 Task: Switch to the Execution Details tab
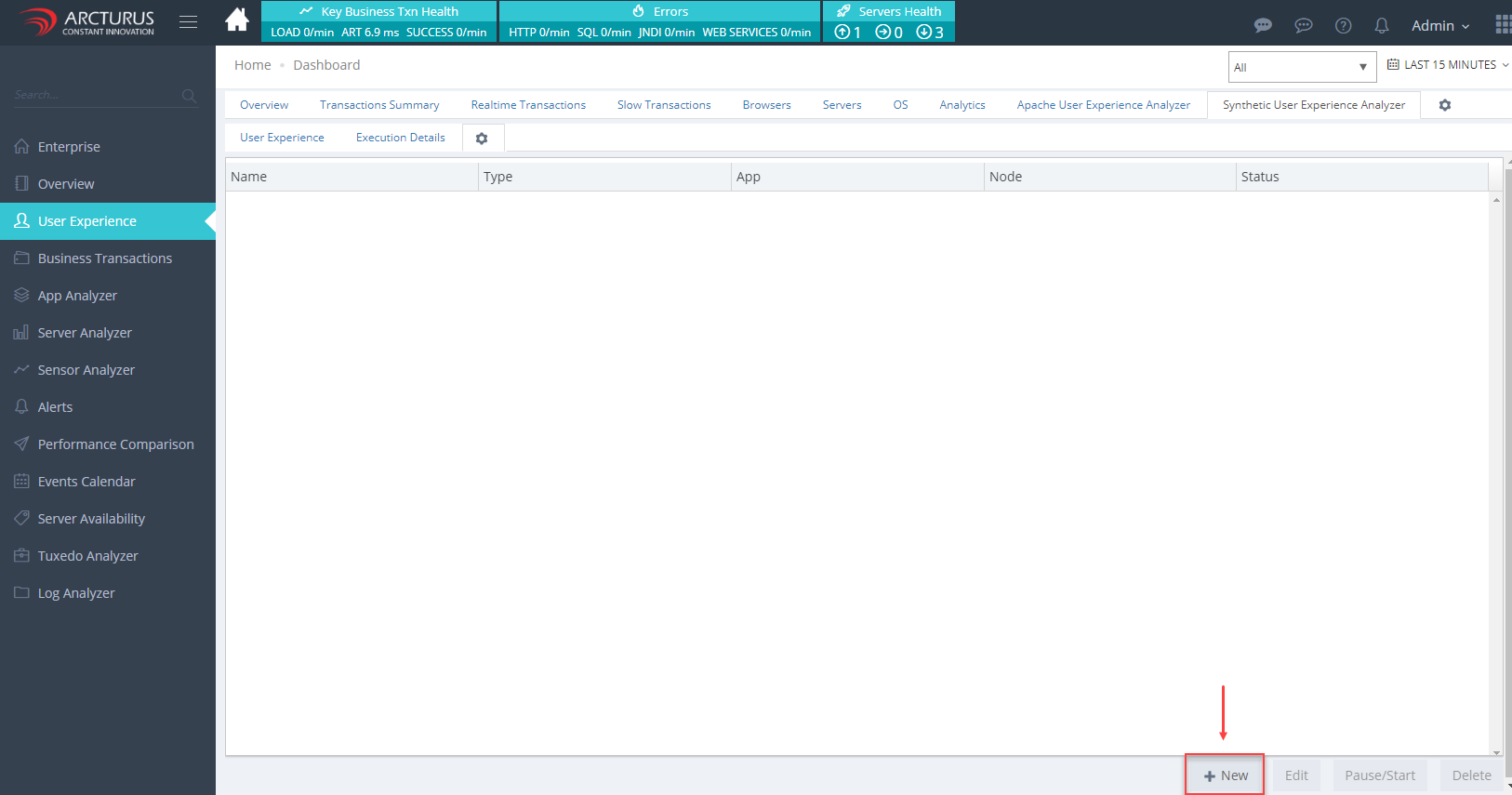click(x=400, y=138)
